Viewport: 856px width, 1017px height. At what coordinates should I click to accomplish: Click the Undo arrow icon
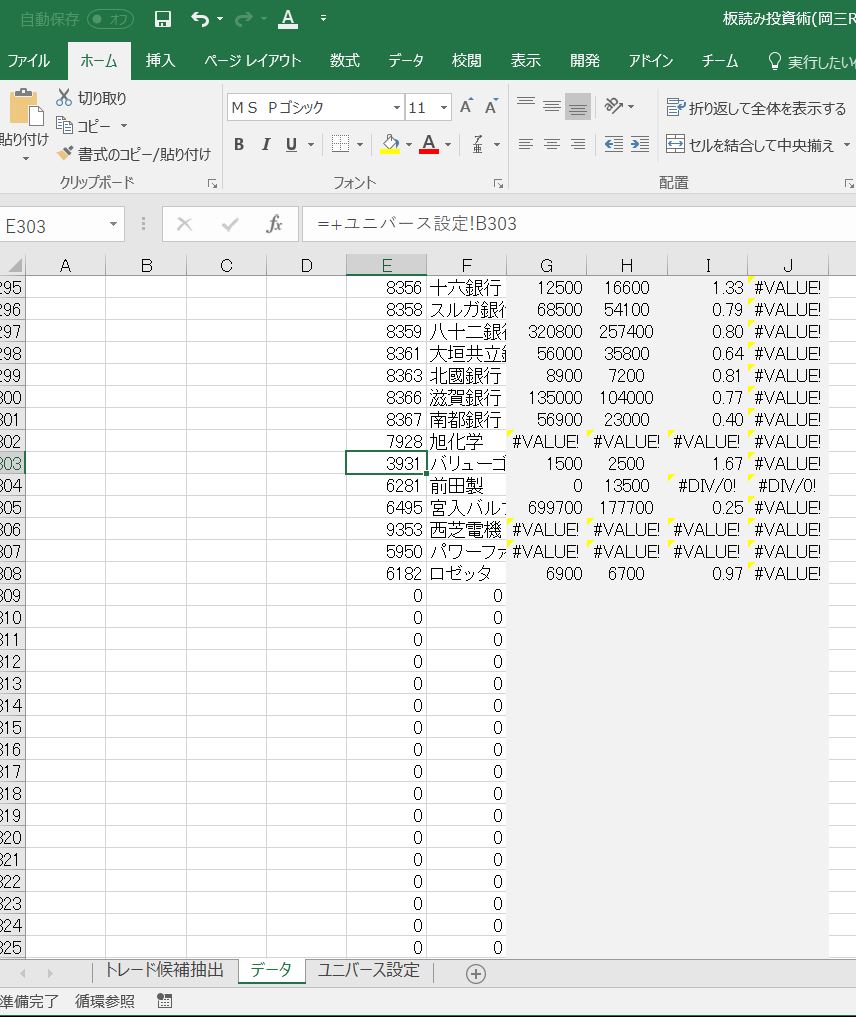pyautogui.click(x=200, y=19)
